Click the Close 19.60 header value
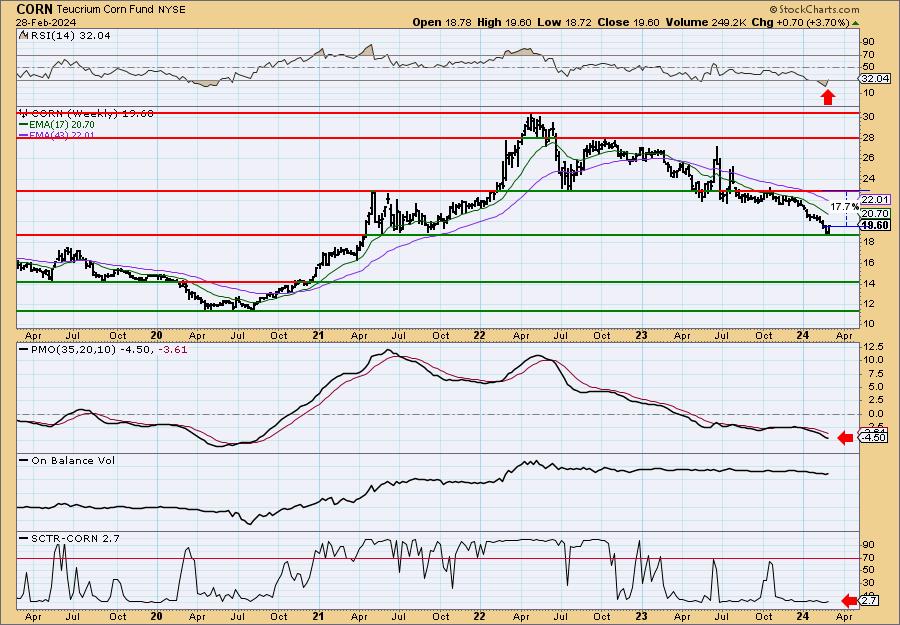 (629, 22)
